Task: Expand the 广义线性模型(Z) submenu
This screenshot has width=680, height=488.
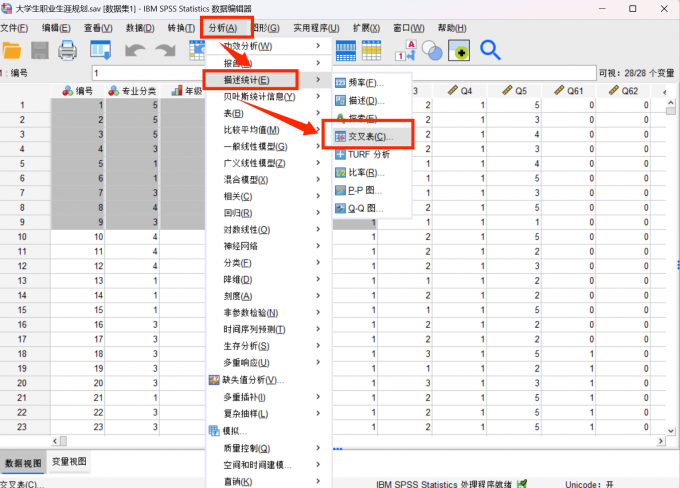Action: coord(269,163)
